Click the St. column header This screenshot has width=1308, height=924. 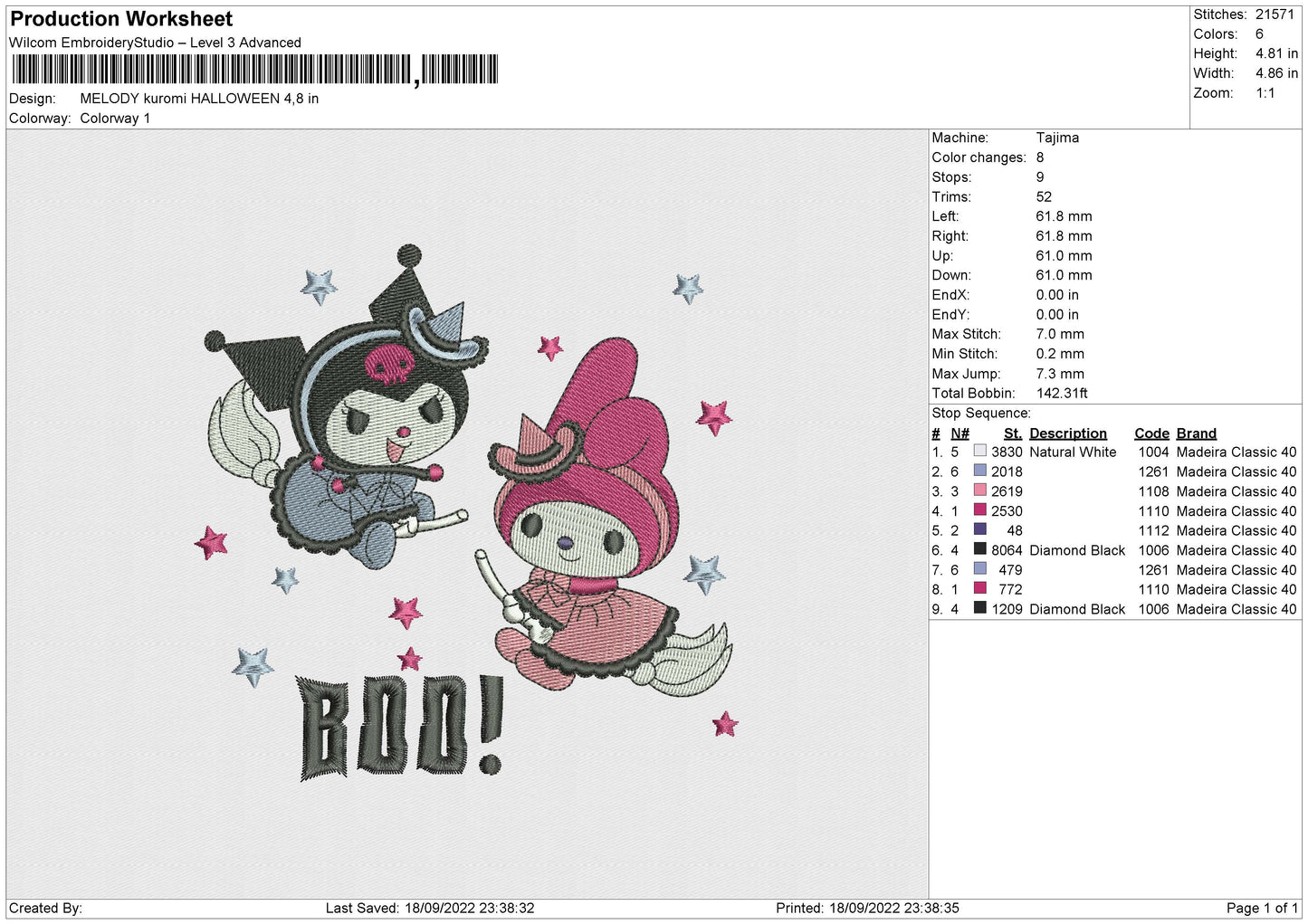(1012, 433)
